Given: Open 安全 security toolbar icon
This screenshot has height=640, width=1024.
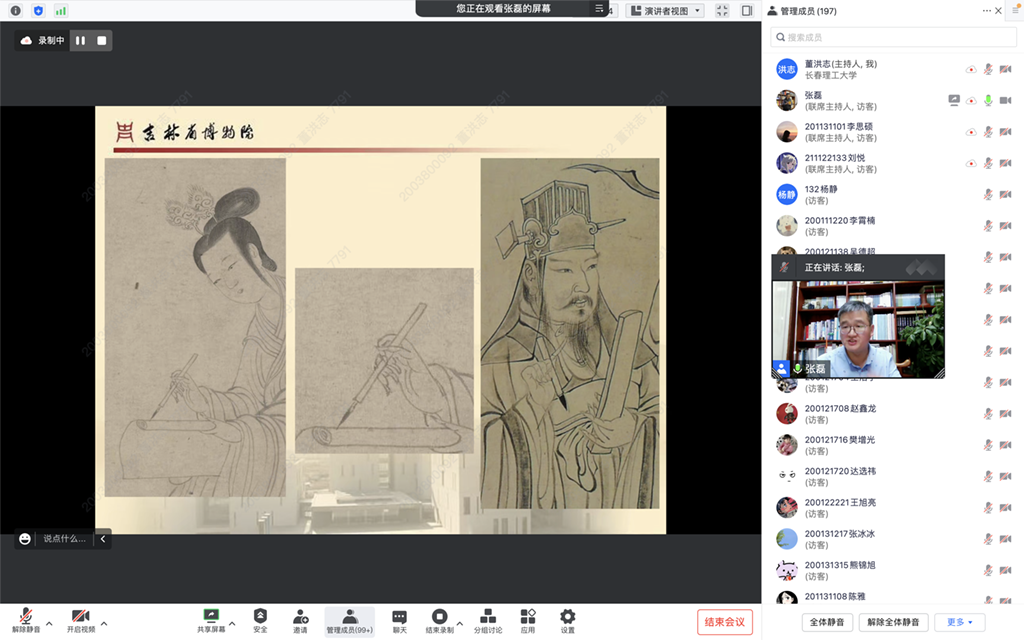Looking at the screenshot, I should [x=260, y=616].
